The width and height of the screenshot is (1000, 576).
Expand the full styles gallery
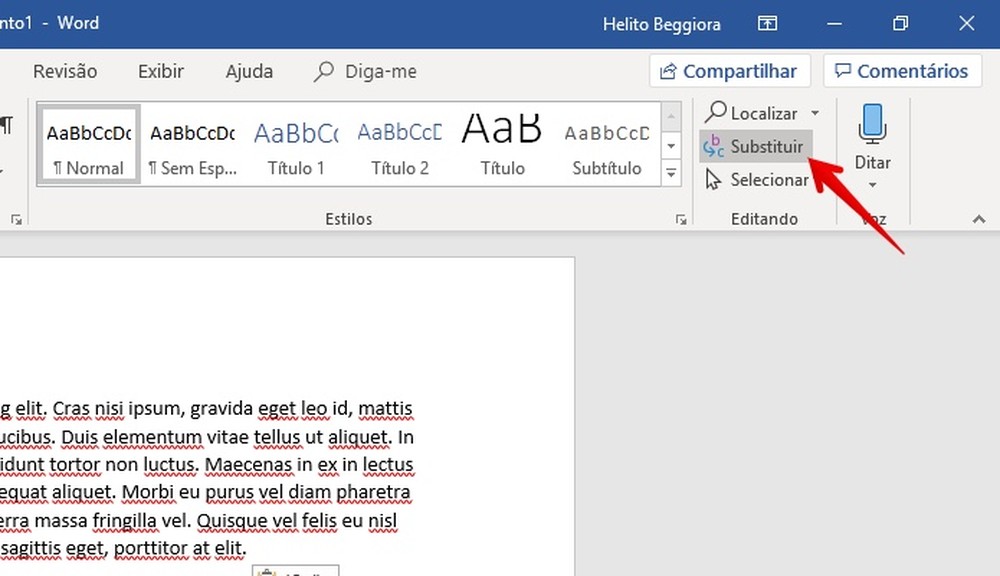tap(671, 173)
